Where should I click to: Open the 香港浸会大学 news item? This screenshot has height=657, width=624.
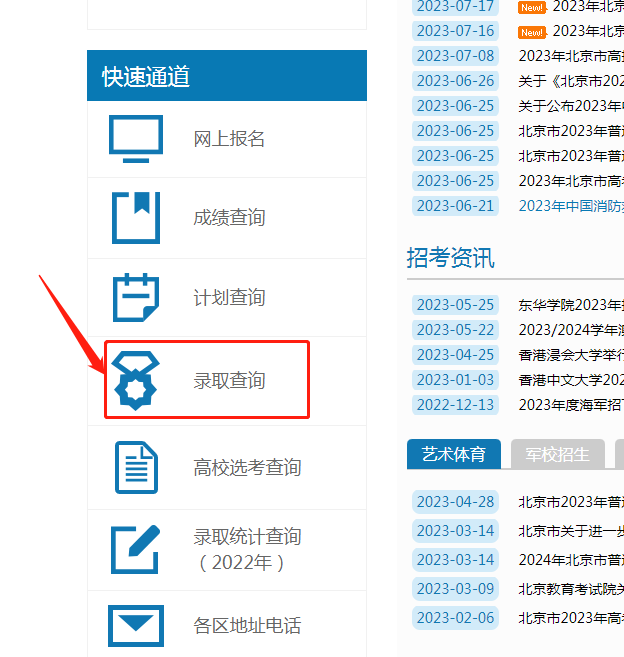(570, 355)
